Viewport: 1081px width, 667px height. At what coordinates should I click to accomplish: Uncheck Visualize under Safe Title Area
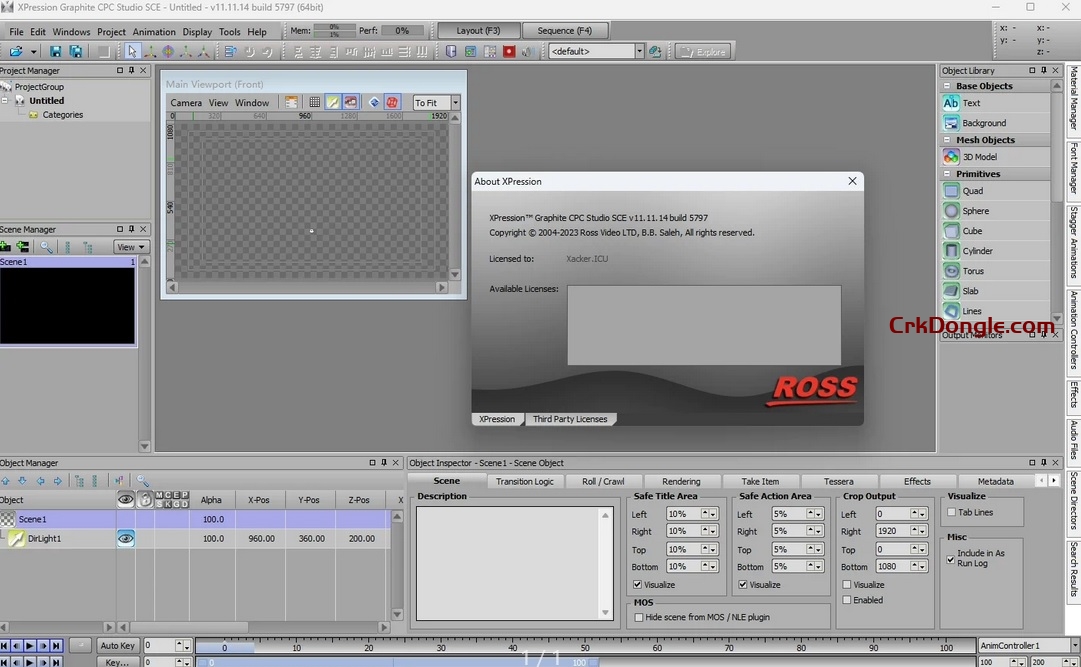coord(637,584)
